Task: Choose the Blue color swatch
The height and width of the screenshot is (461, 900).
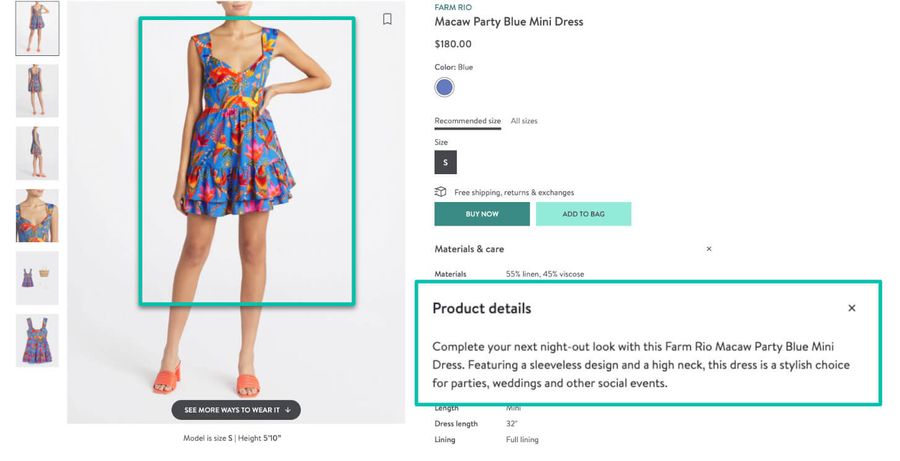Action: (444, 87)
